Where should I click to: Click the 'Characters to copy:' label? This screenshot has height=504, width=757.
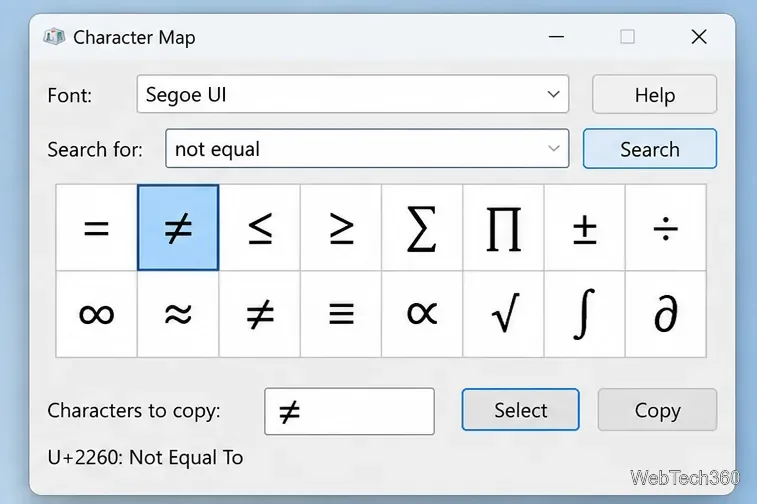click(x=134, y=411)
